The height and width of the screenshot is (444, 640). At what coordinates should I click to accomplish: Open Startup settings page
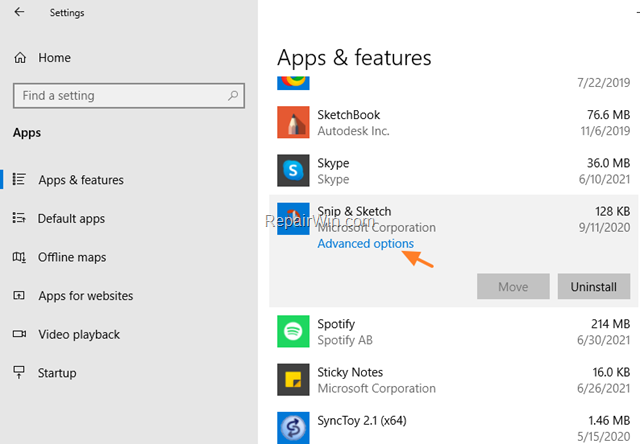point(57,373)
